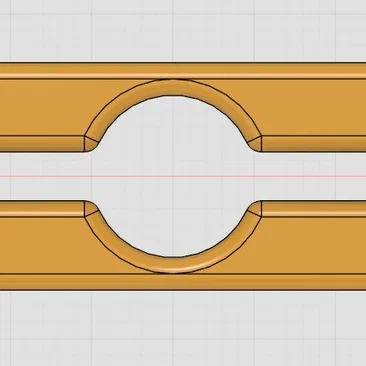The image size is (366, 366).
Task: Select the rounded fillet arc below the hole
Action: coord(173,265)
